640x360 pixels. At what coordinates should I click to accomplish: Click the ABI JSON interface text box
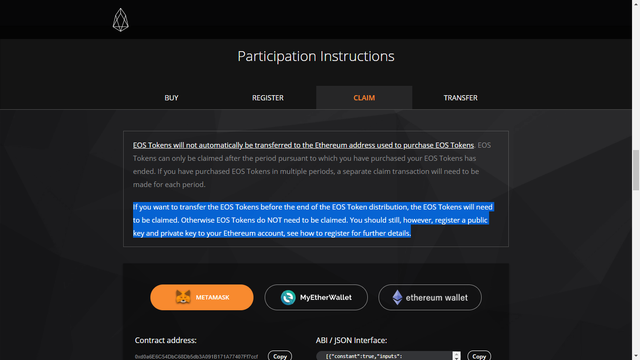pos(388,356)
